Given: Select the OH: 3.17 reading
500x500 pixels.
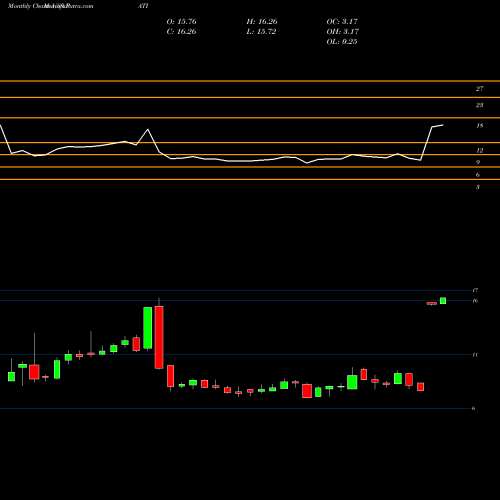Looking at the screenshot, I should (x=343, y=32).
